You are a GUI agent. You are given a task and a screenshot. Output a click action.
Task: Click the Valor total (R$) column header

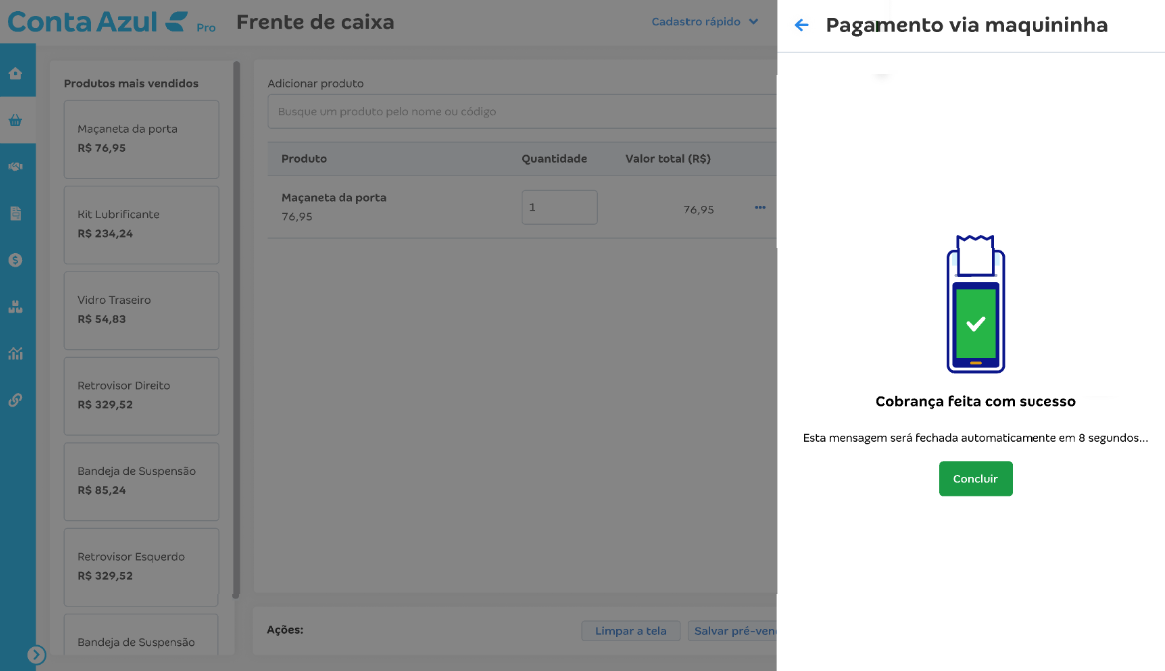tap(668, 158)
